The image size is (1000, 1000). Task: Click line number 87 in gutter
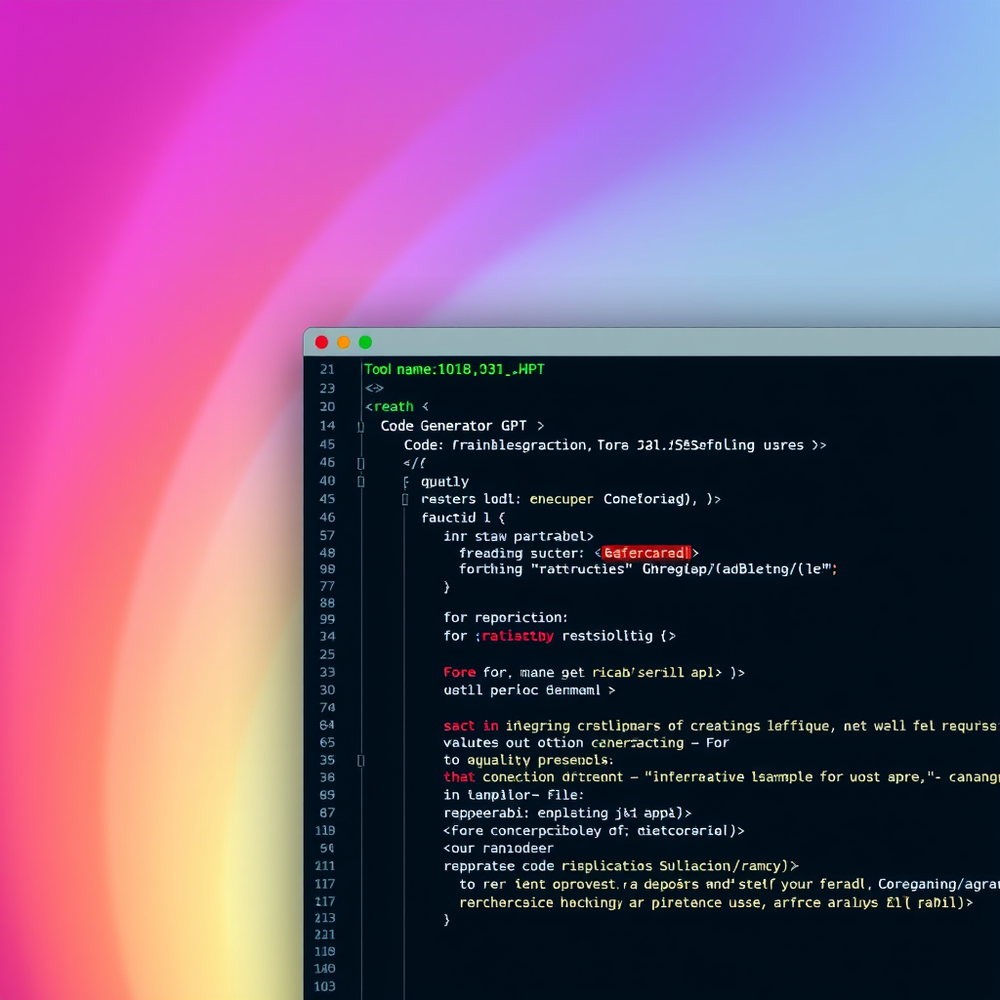(x=327, y=812)
